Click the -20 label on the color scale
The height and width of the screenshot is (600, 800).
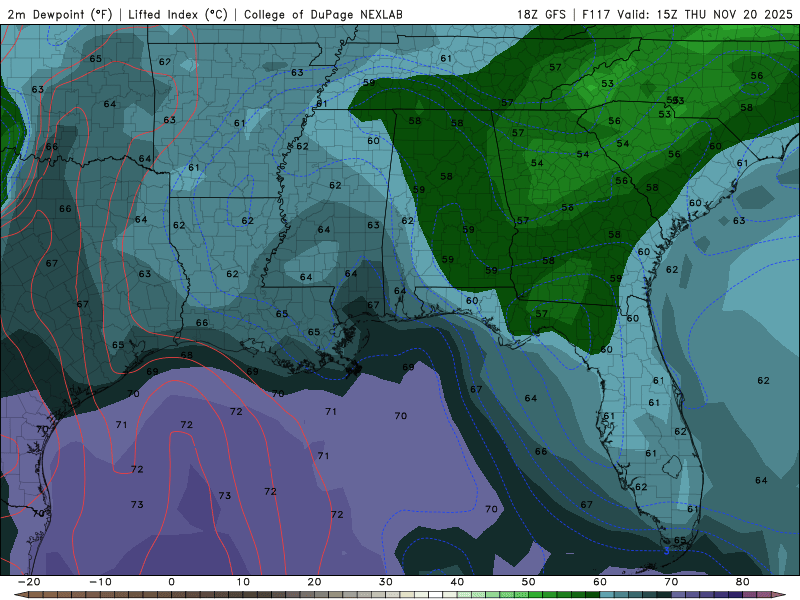pyautogui.click(x=29, y=582)
